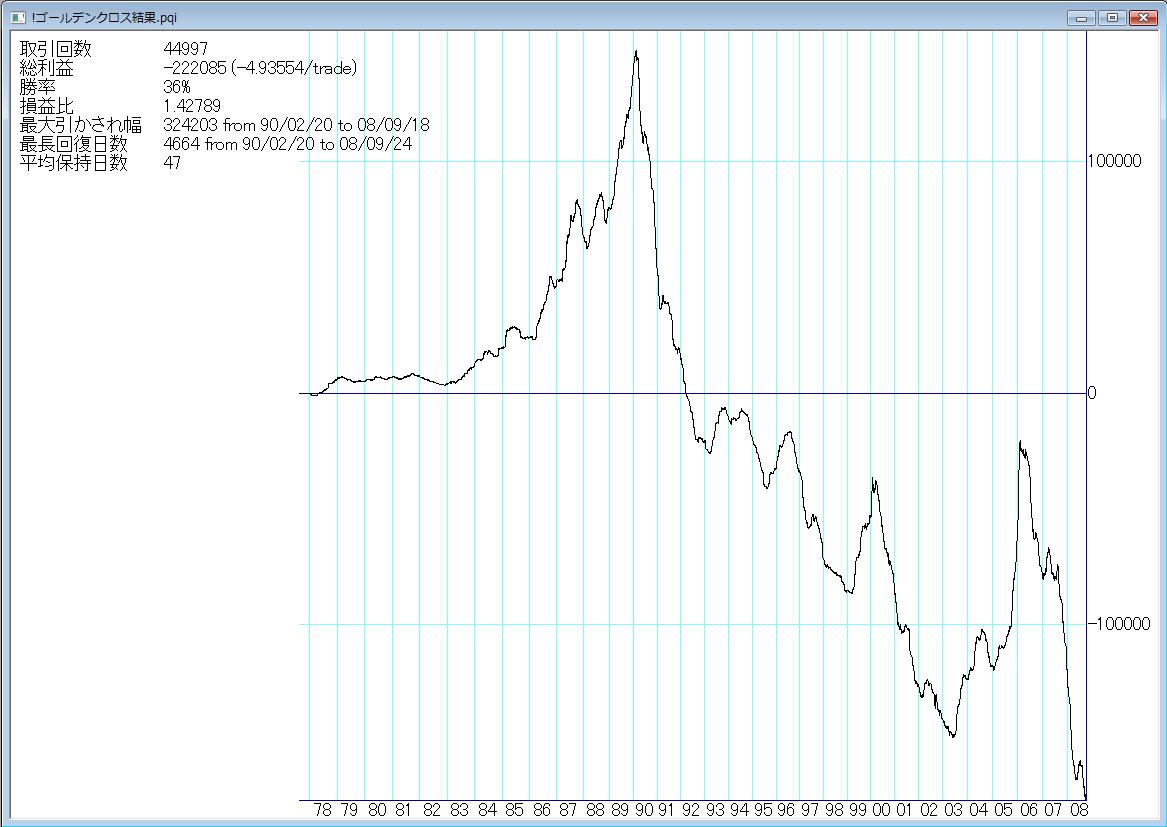Viewport: 1167px width, 827px height.
Task: Click the highest peak of the profit curve
Action: (x=636, y=52)
